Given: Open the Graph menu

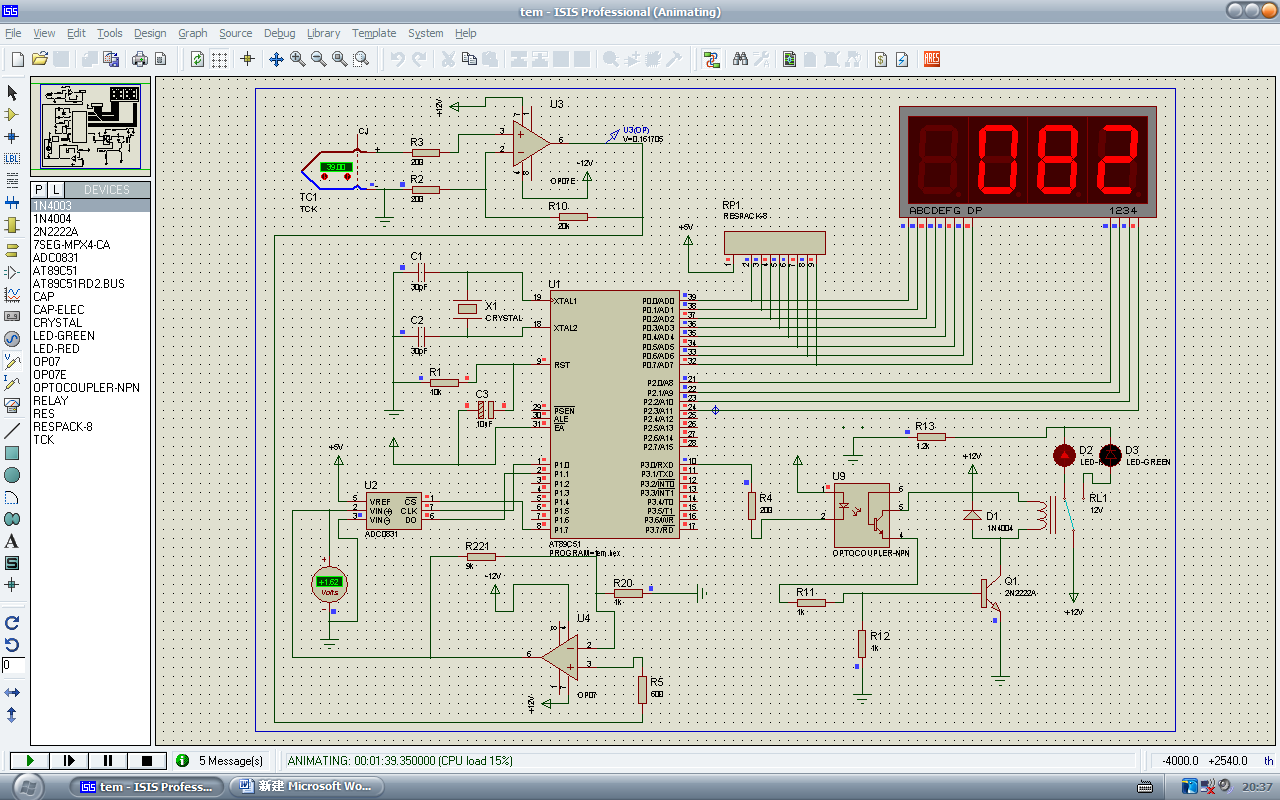Looking at the screenshot, I should 193,33.
